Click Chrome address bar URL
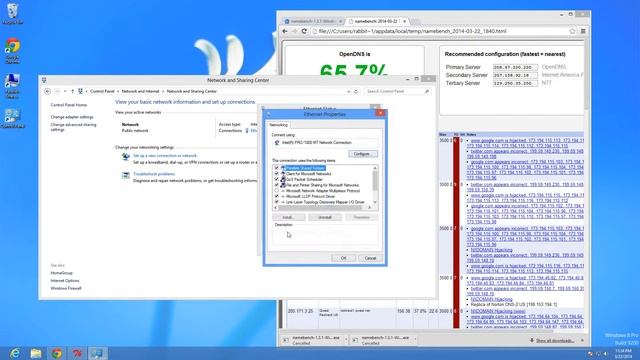The height and width of the screenshot is (360, 640). [412, 31]
